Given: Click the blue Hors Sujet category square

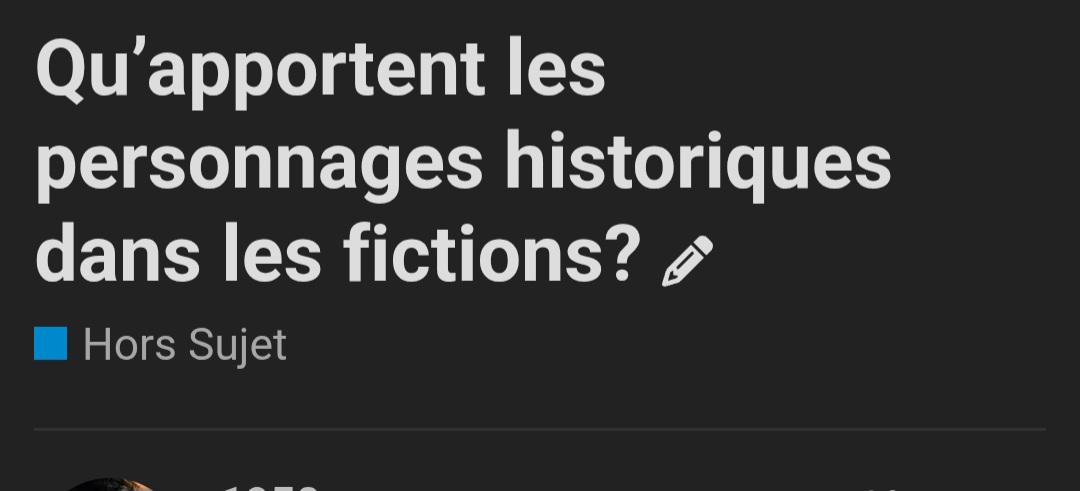Looking at the screenshot, I should [51, 344].
